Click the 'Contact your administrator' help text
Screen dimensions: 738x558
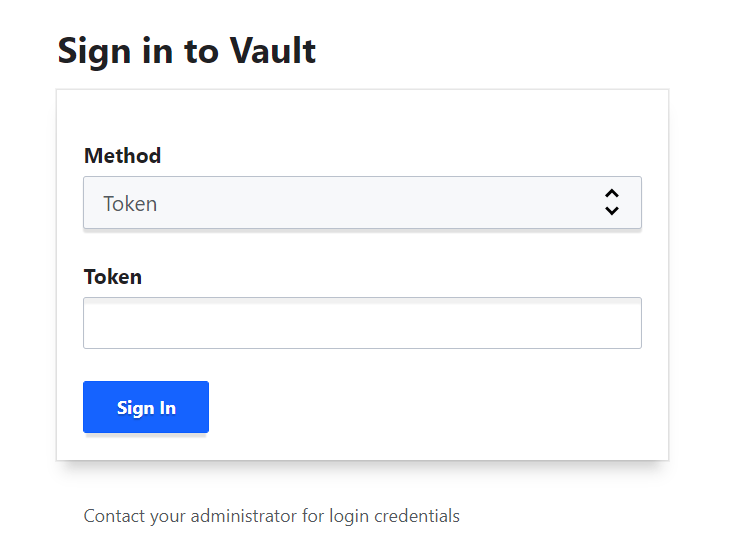tap(271, 516)
